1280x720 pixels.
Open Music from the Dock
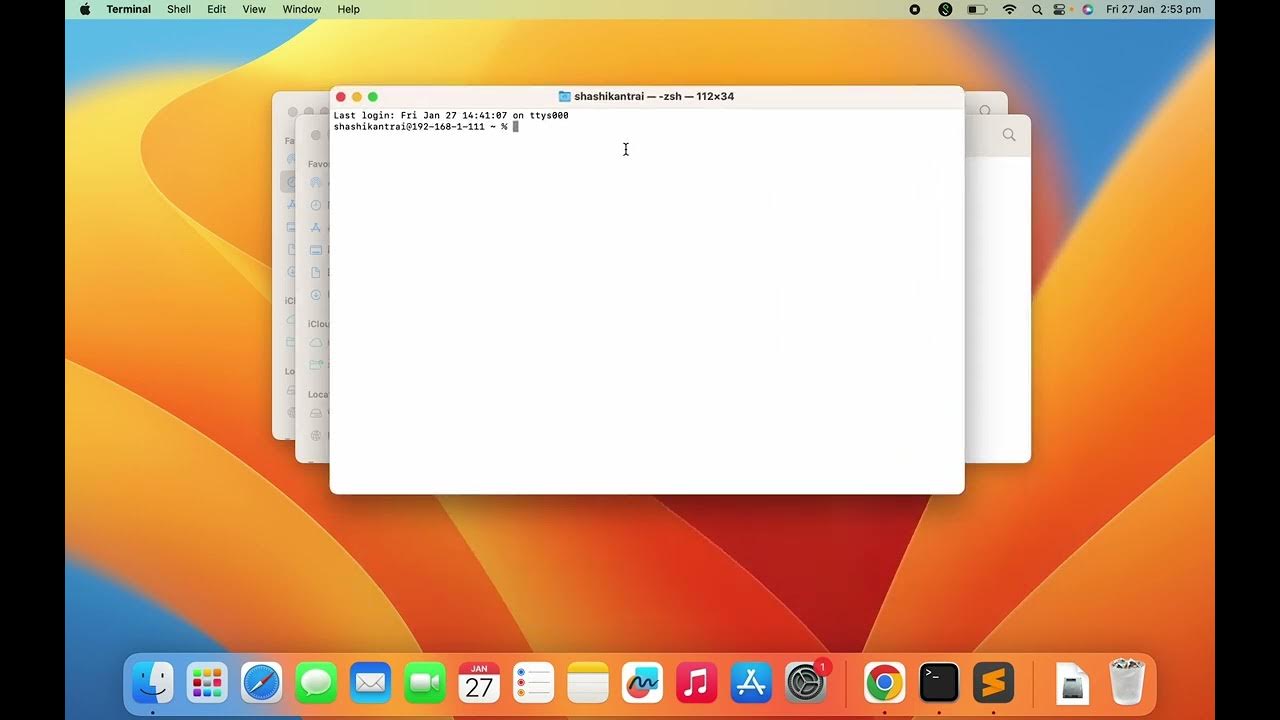point(697,683)
